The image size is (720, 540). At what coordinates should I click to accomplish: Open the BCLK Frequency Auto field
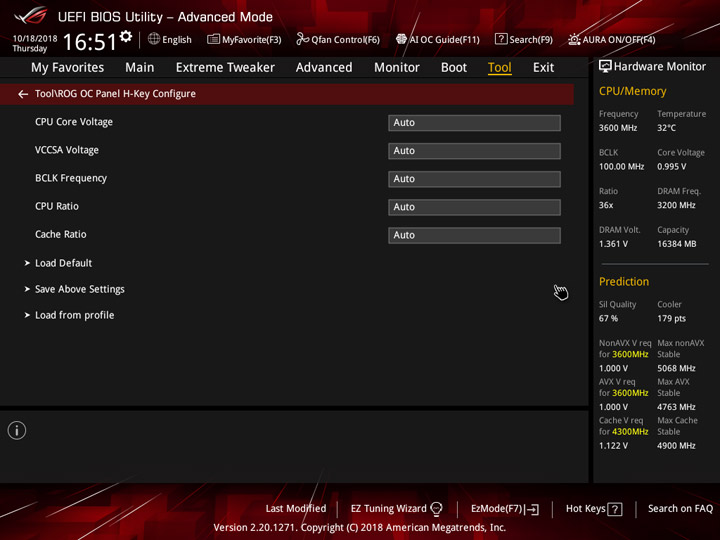474,179
